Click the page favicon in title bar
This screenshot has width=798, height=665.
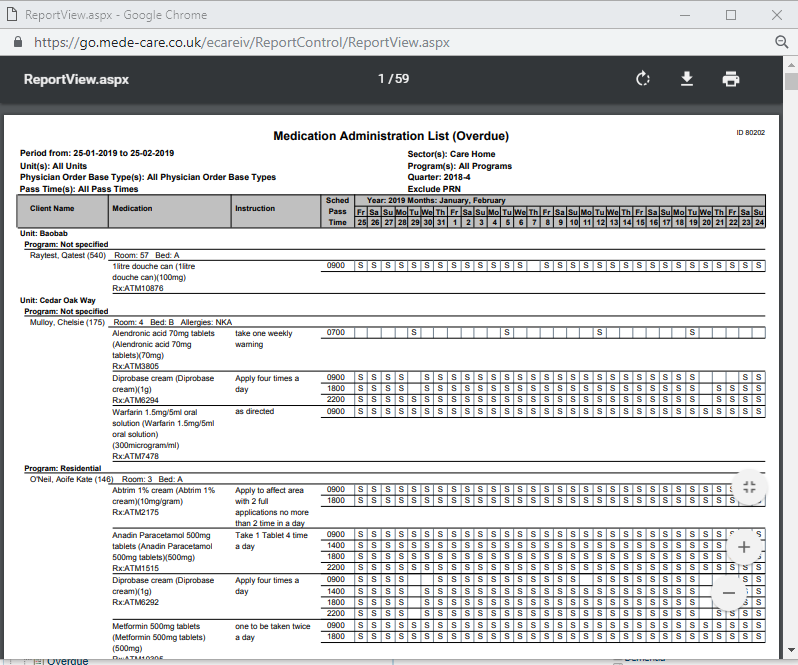pos(11,15)
